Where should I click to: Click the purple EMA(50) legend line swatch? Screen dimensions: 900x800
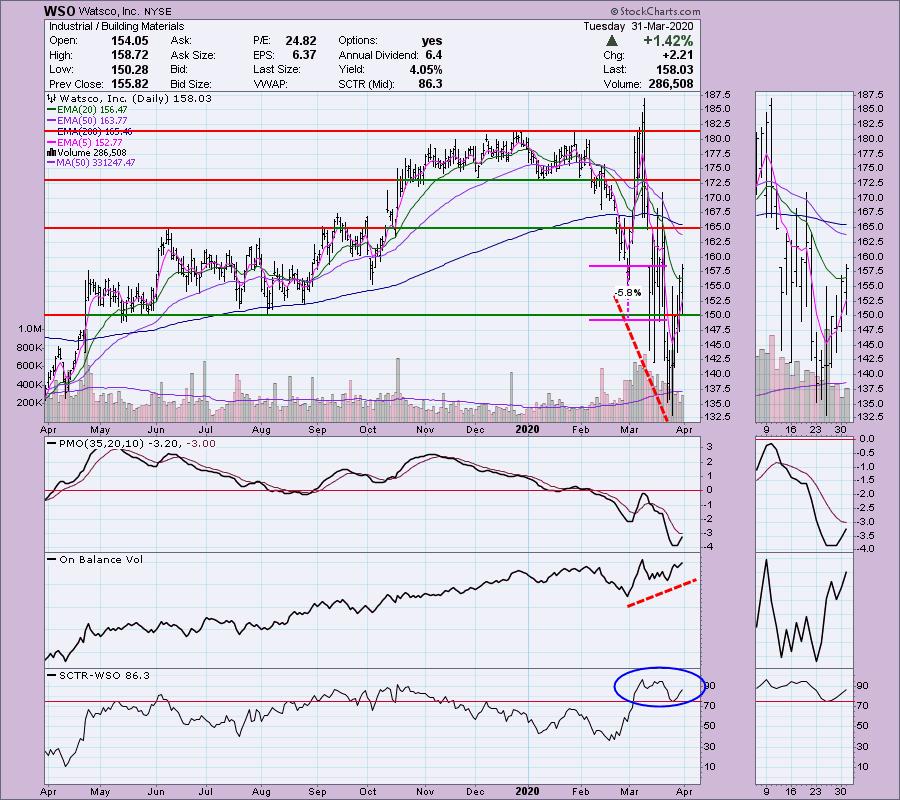pos(52,121)
